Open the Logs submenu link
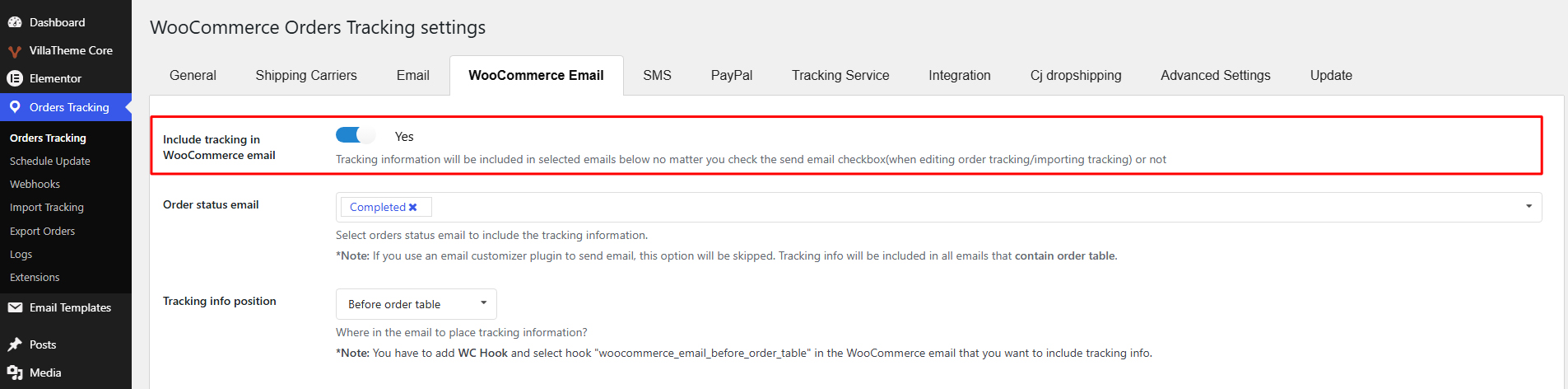 point(21,255)
